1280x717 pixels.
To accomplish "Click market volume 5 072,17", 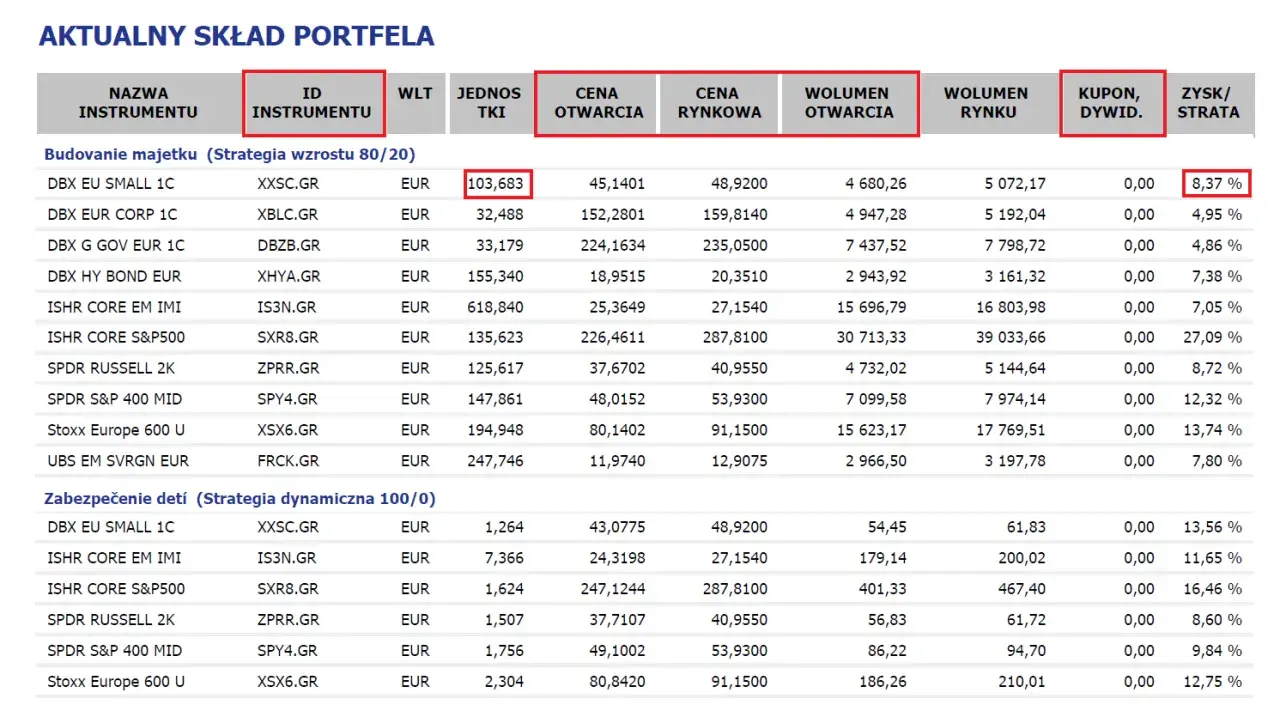I will [x=1014, y=184].
